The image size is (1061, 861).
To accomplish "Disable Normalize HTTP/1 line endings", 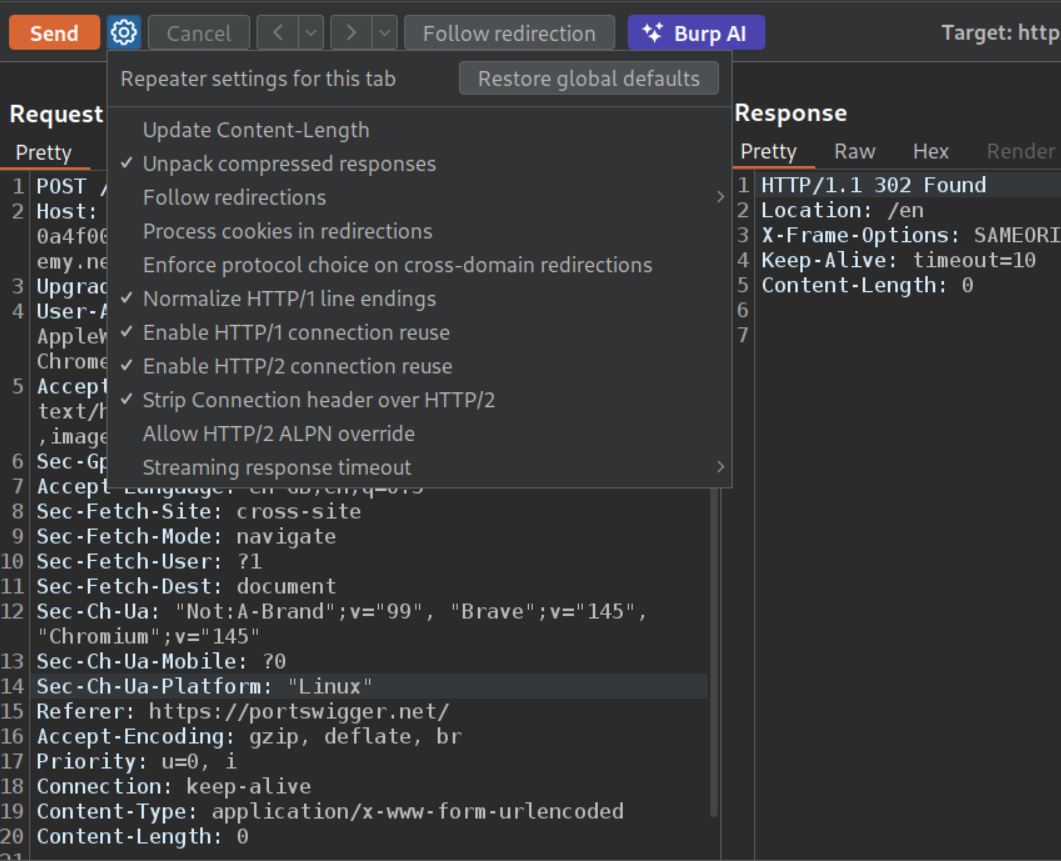I will click(x=289, y=299).
